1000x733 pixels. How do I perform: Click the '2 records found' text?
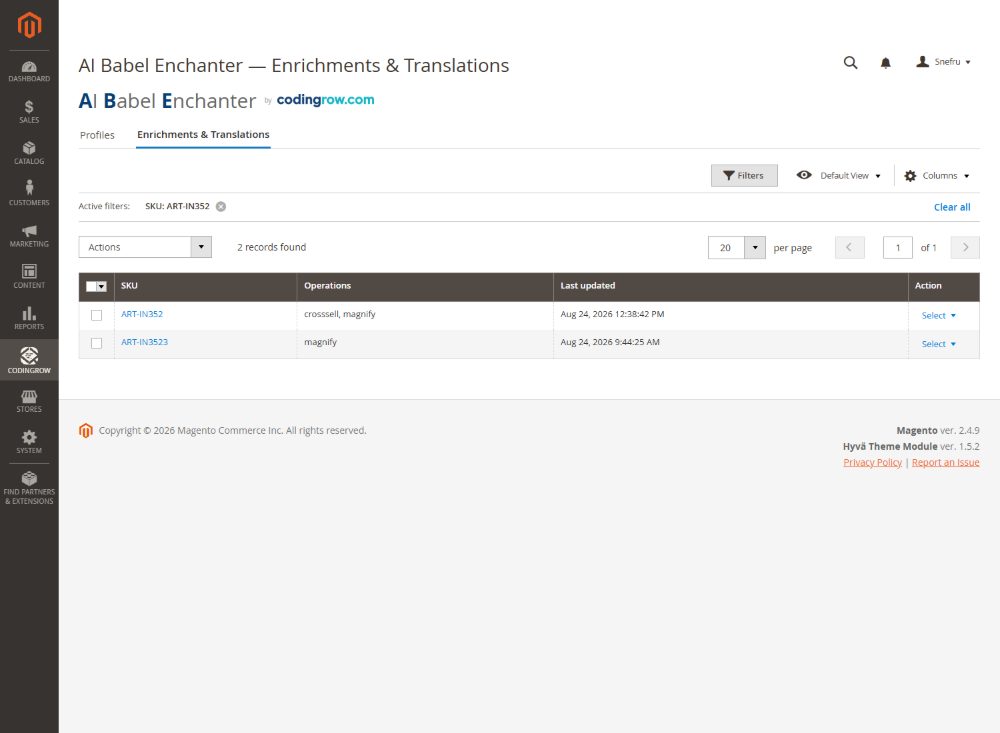(x=272, y=247)
